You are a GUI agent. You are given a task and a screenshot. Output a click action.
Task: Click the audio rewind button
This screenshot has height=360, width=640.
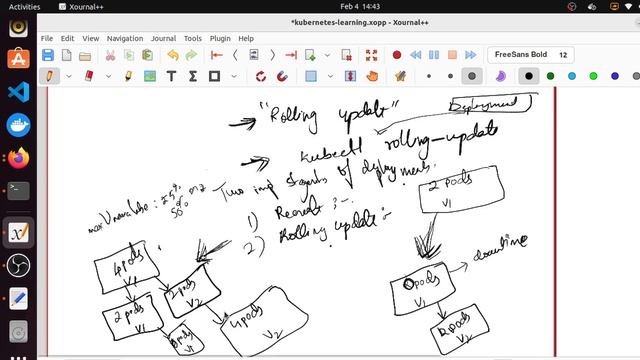pos(416,55)
